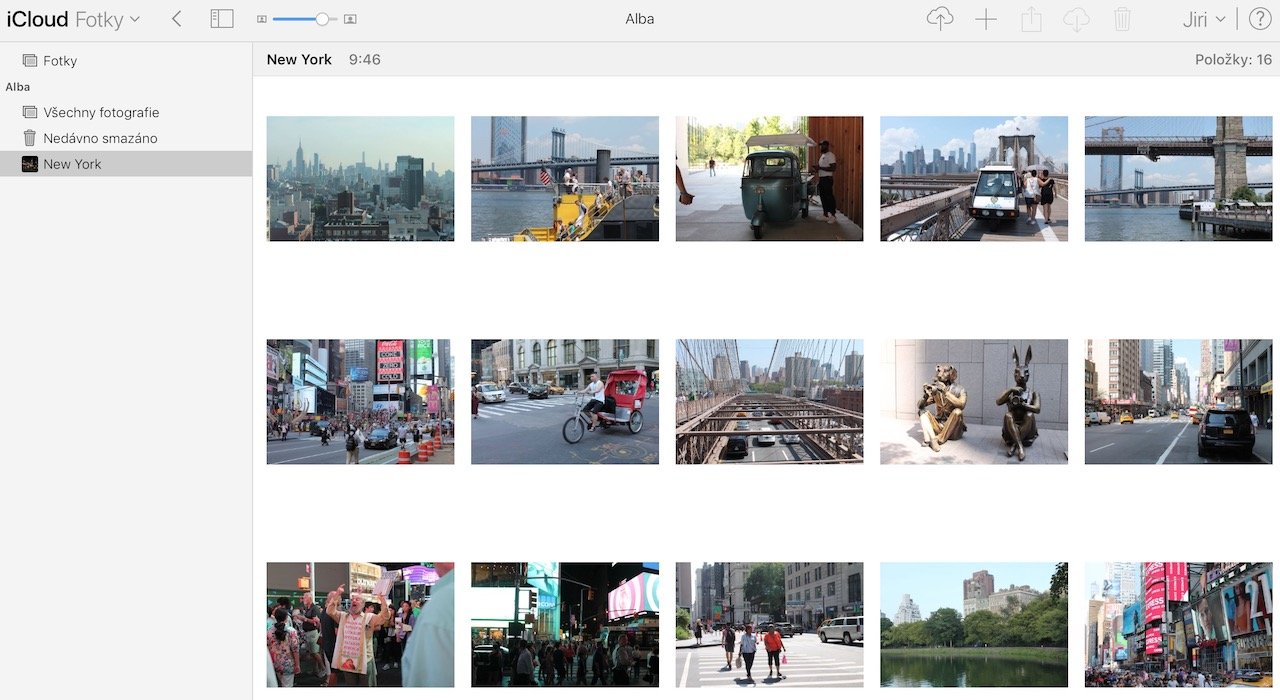Open the stone bridge tower waterfront photo

pyautogui.click(x=1178, y=179)
